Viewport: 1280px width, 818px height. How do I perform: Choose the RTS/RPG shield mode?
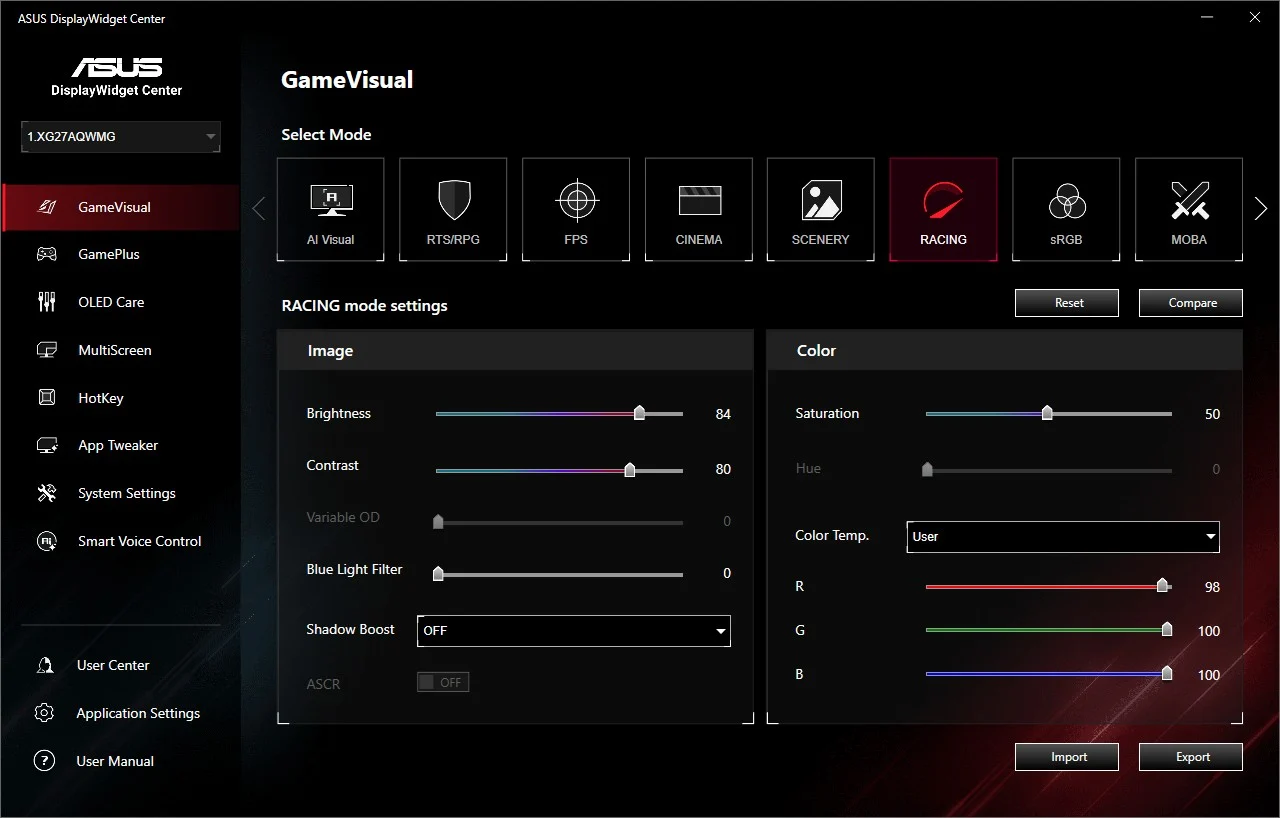pos(453,210)
